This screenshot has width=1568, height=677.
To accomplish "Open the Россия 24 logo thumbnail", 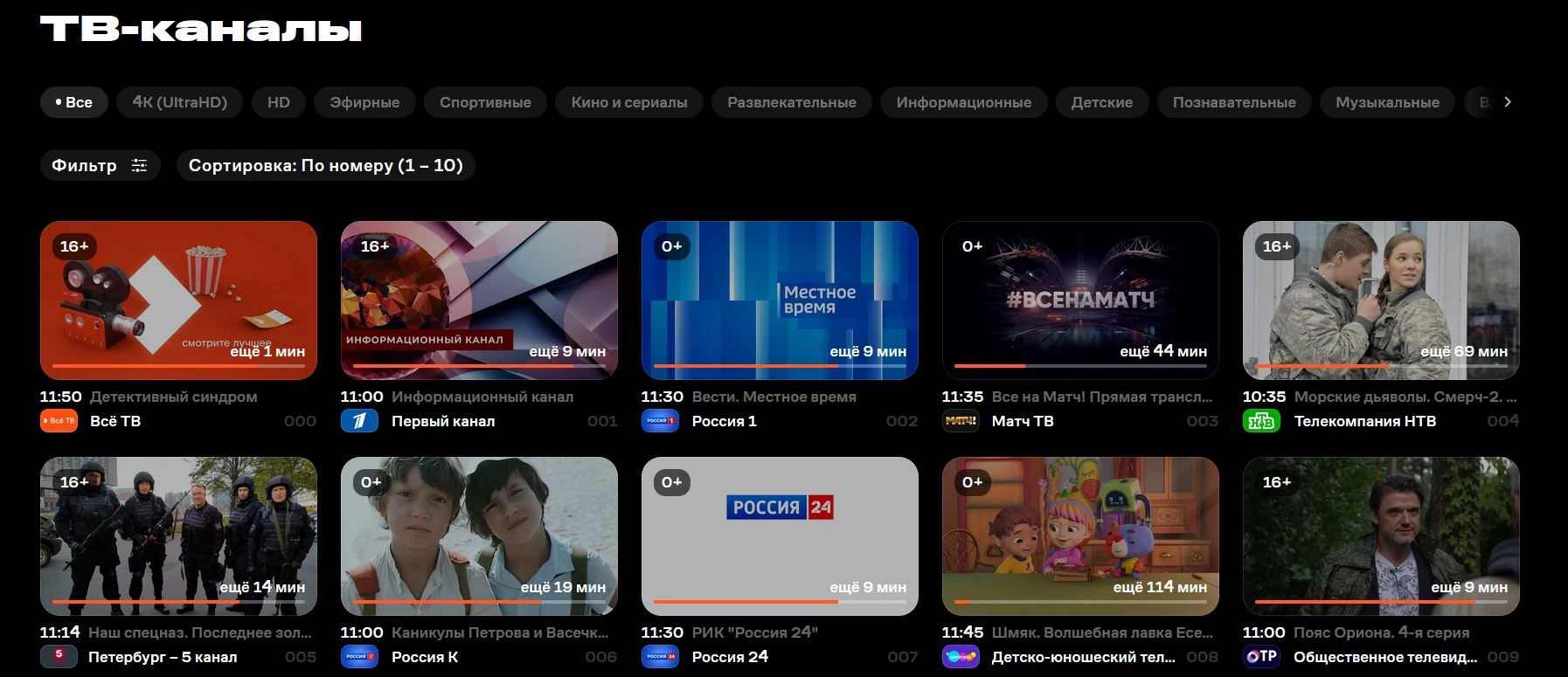I will click(x=780, y=535).
